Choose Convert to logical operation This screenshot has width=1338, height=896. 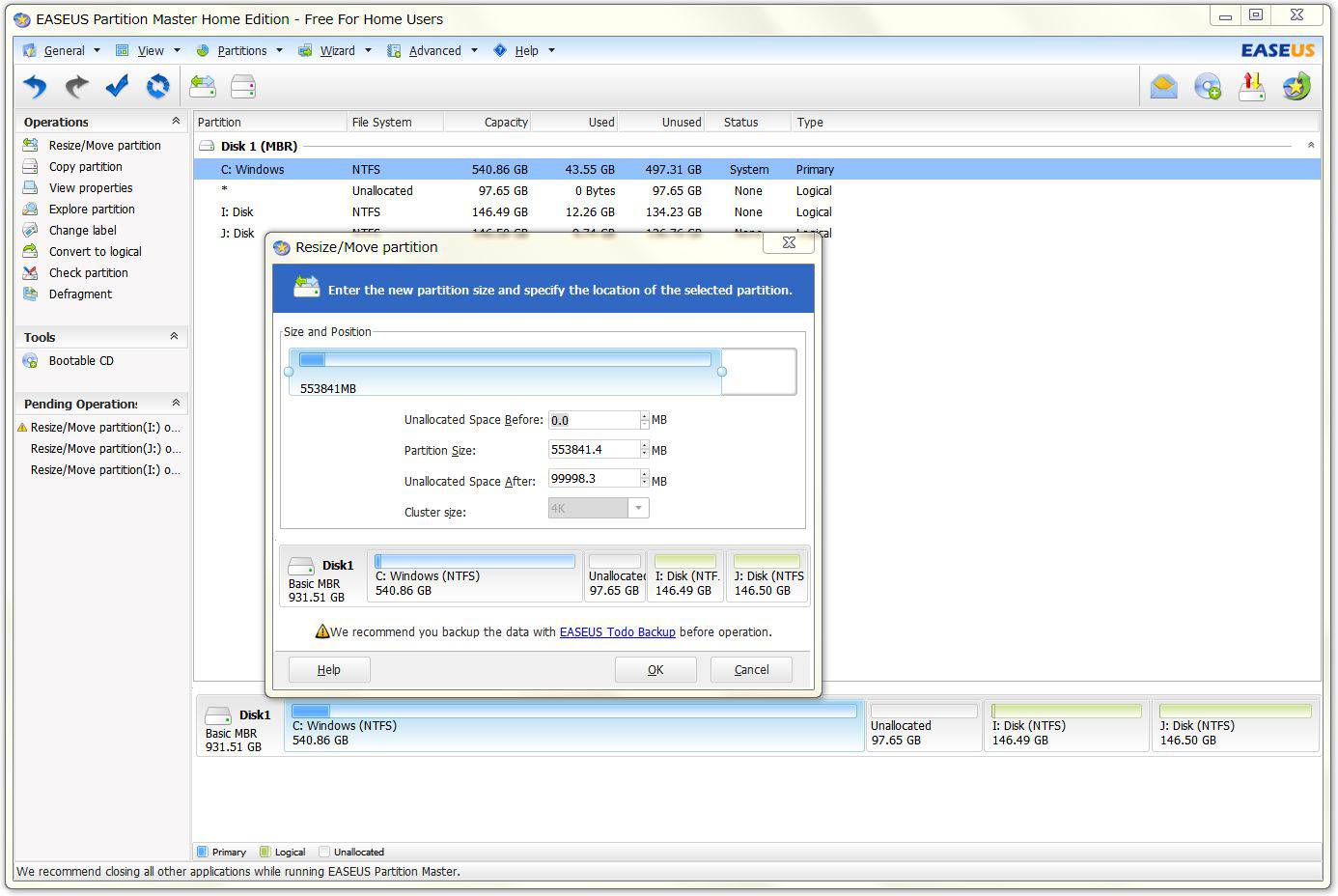(96, 252)
